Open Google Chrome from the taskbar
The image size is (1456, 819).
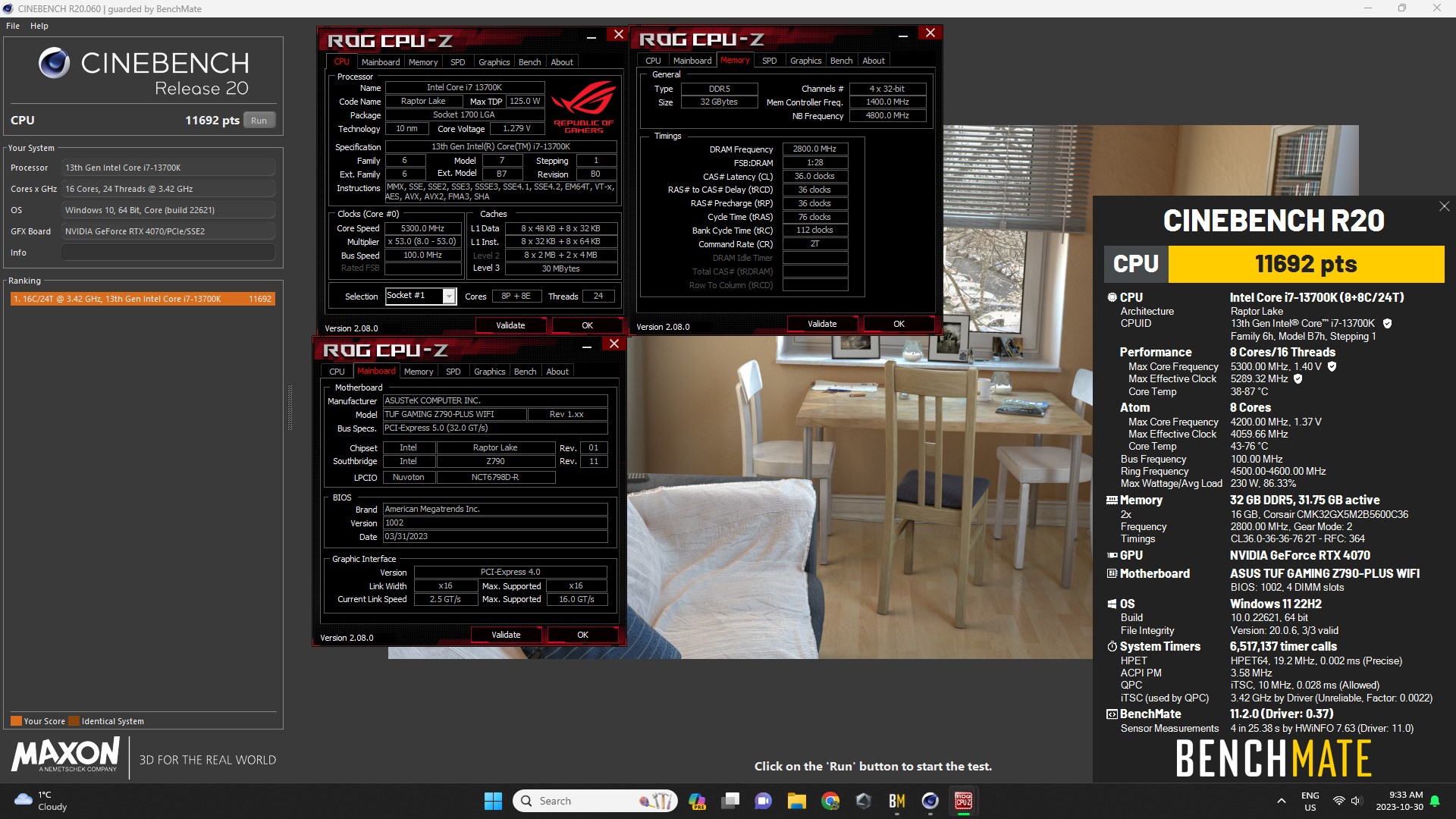click(x=830, y=801)
